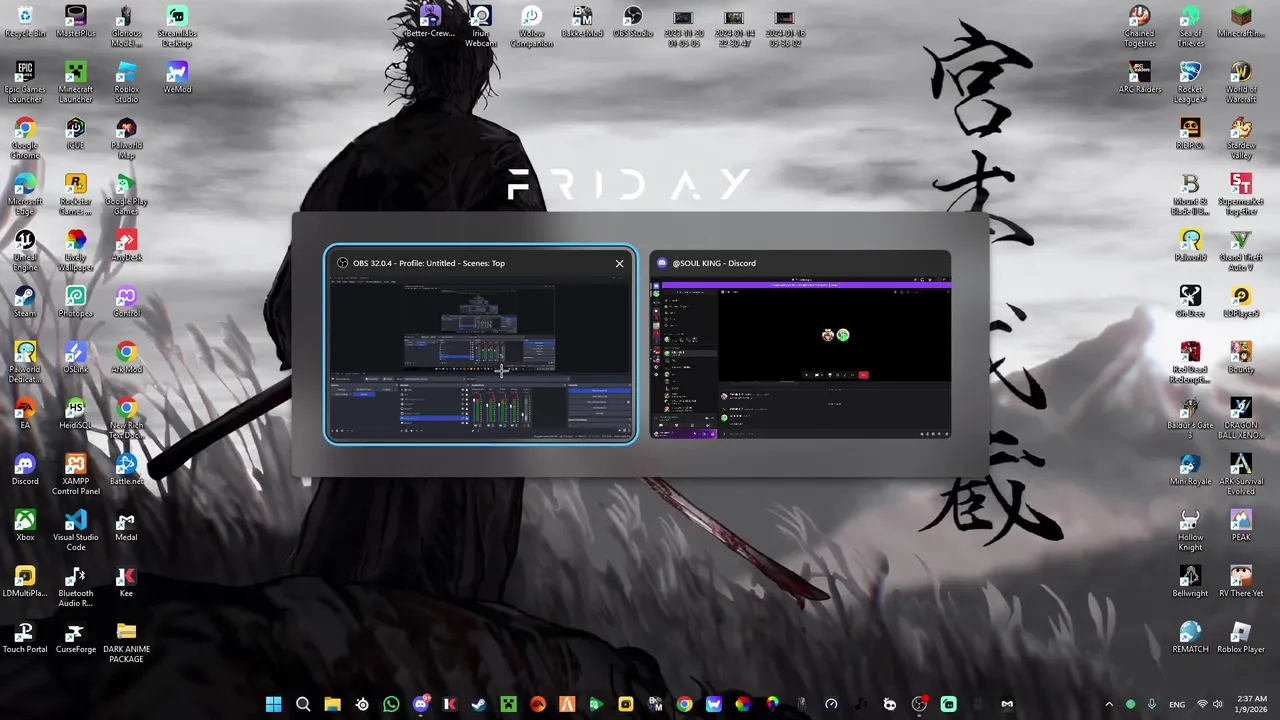Switch to the @SOUL KING Discord window thumbnail
Screen dimensions: 1280x720
point(800,345)
